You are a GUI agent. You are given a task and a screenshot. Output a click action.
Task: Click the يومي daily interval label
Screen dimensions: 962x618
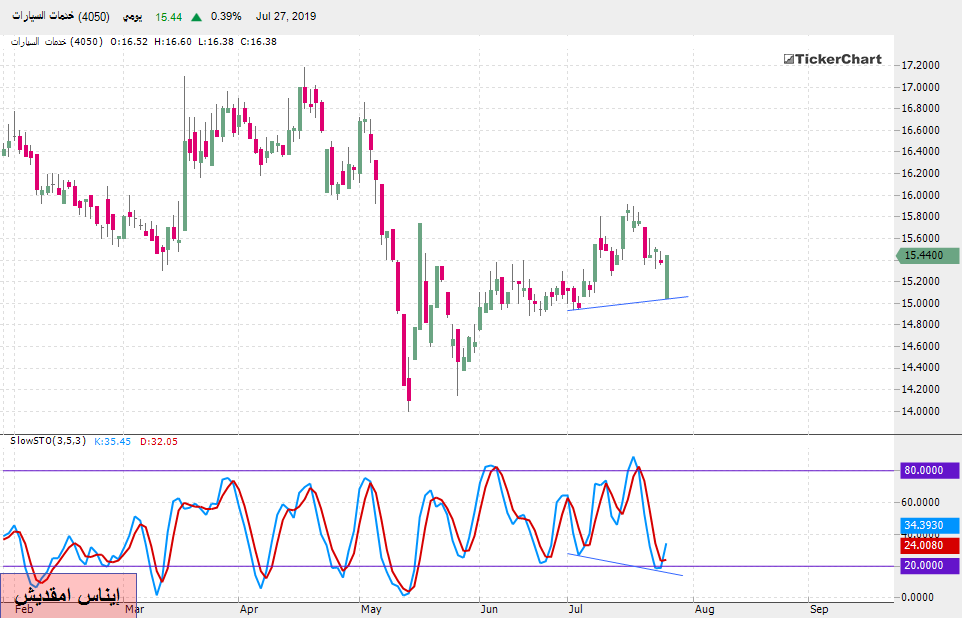pos(132,18)
